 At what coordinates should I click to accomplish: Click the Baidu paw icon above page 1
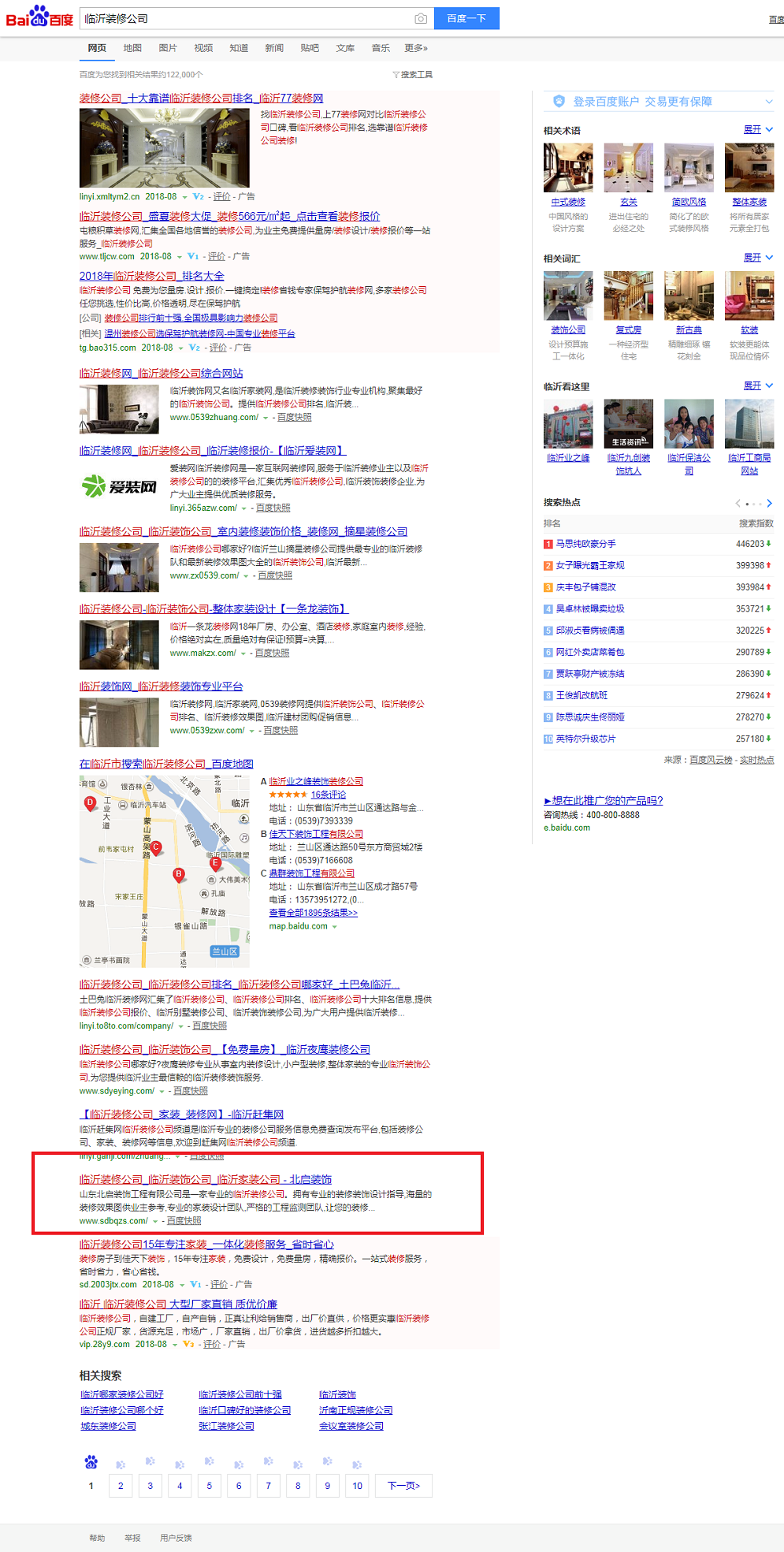pos(91,1462)
